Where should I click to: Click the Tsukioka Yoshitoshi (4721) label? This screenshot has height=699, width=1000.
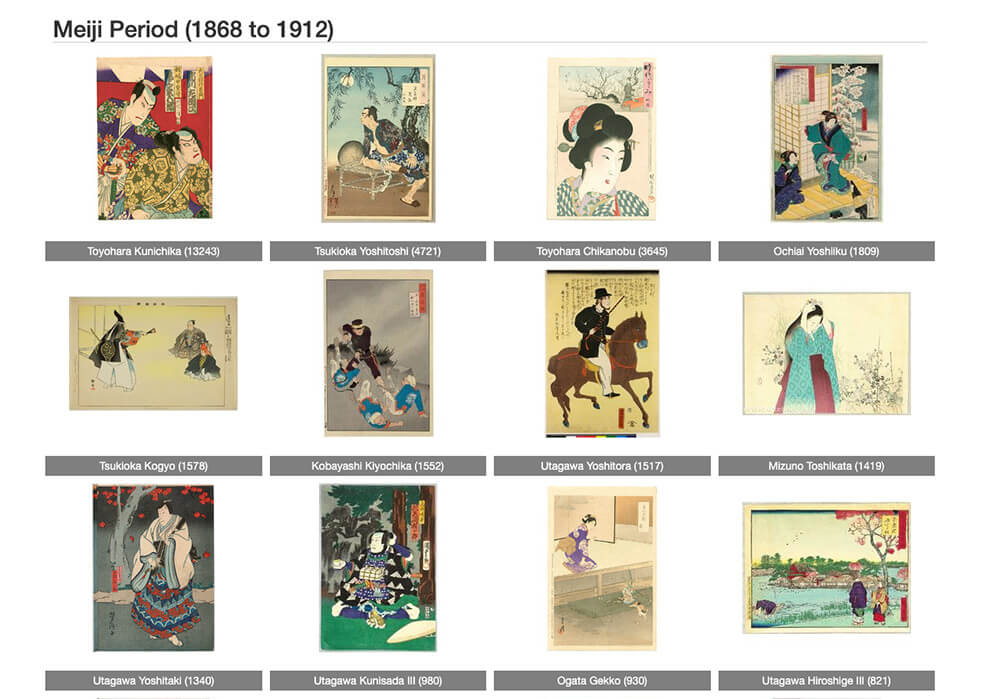coord(378,251)
